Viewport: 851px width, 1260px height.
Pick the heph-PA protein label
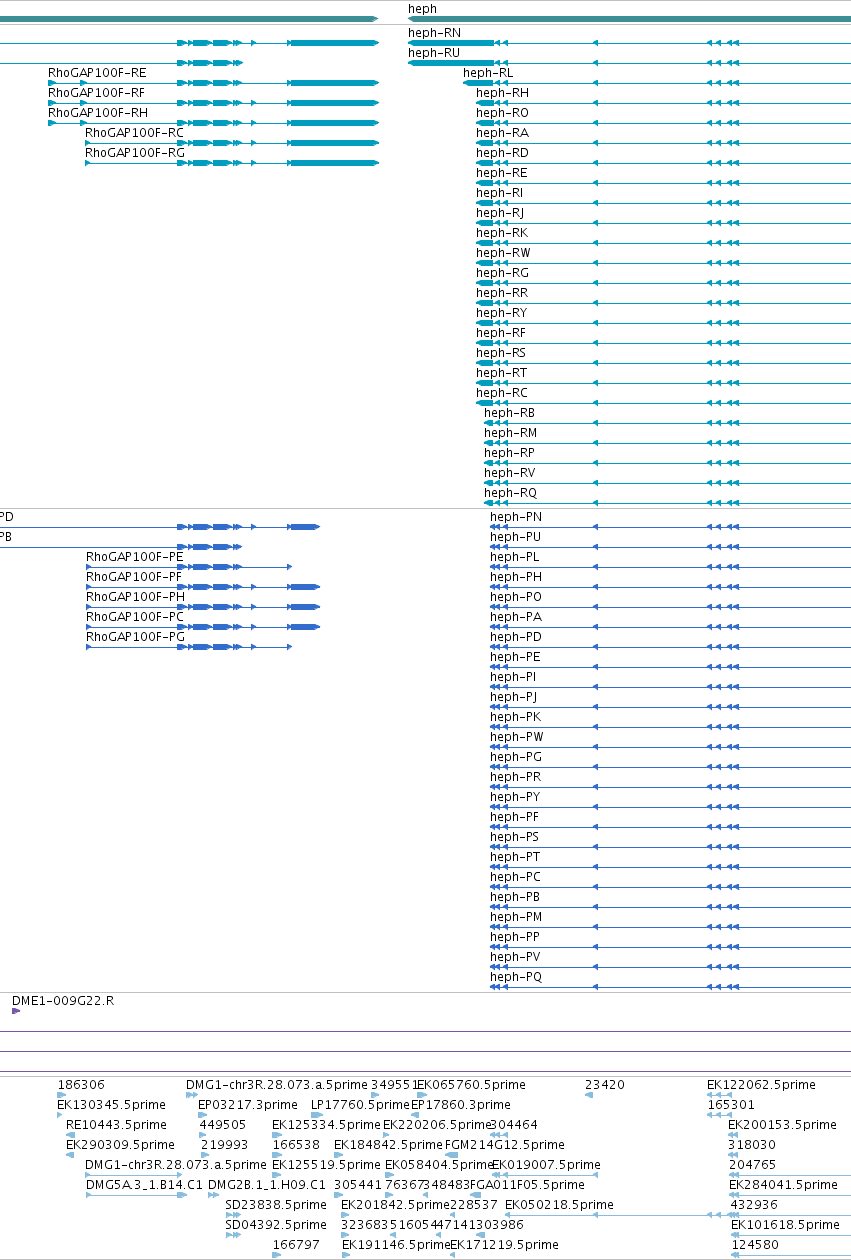pos(516,617)
